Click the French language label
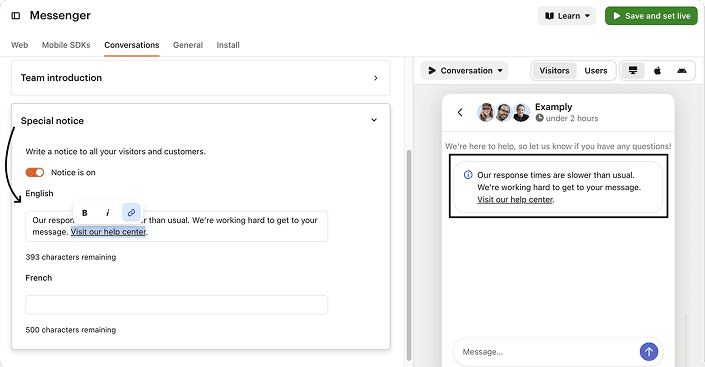Screen dimensions: 705x367 point(39,278)
